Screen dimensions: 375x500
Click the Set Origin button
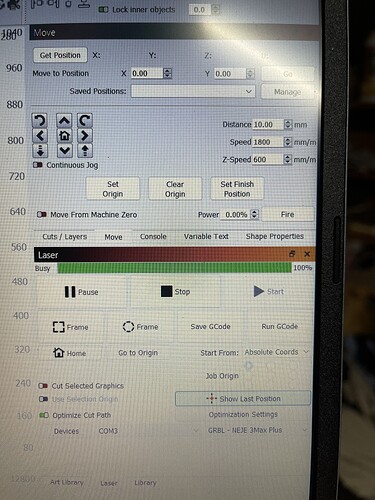(x=113, y=189)
